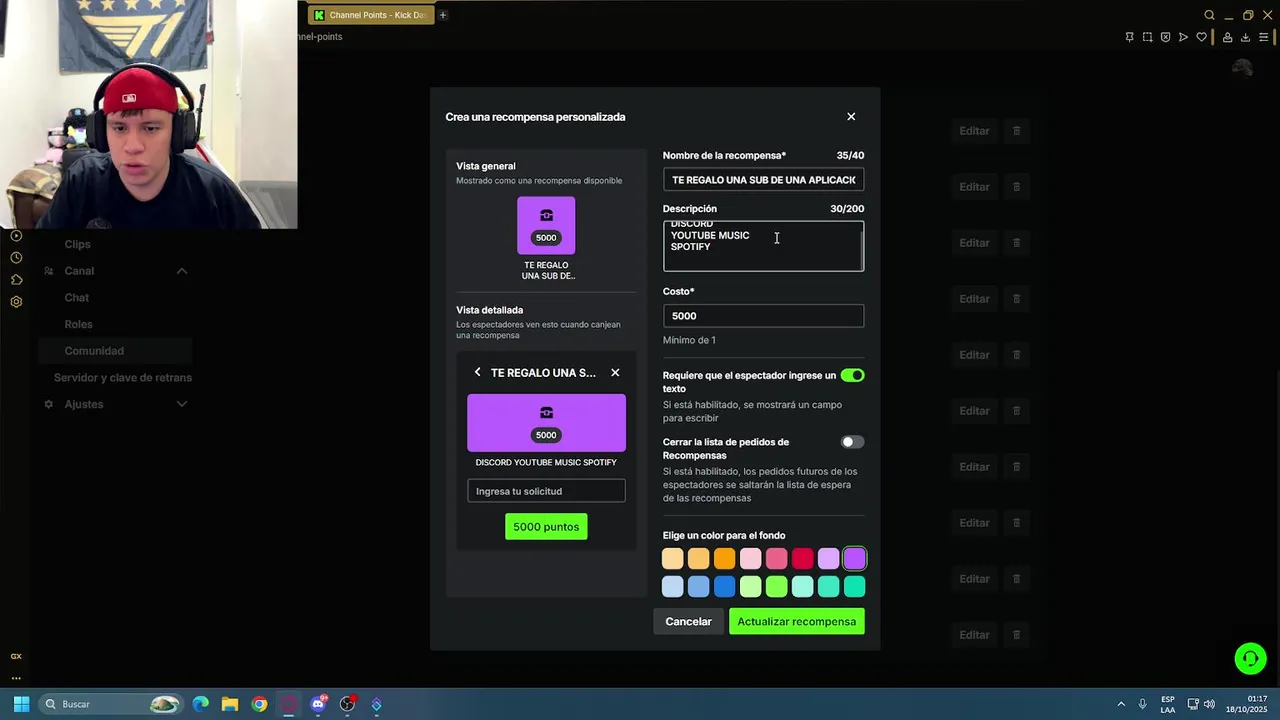Open Clips in the Kick sidebar
1280x720 pixels.
[77, 244]
